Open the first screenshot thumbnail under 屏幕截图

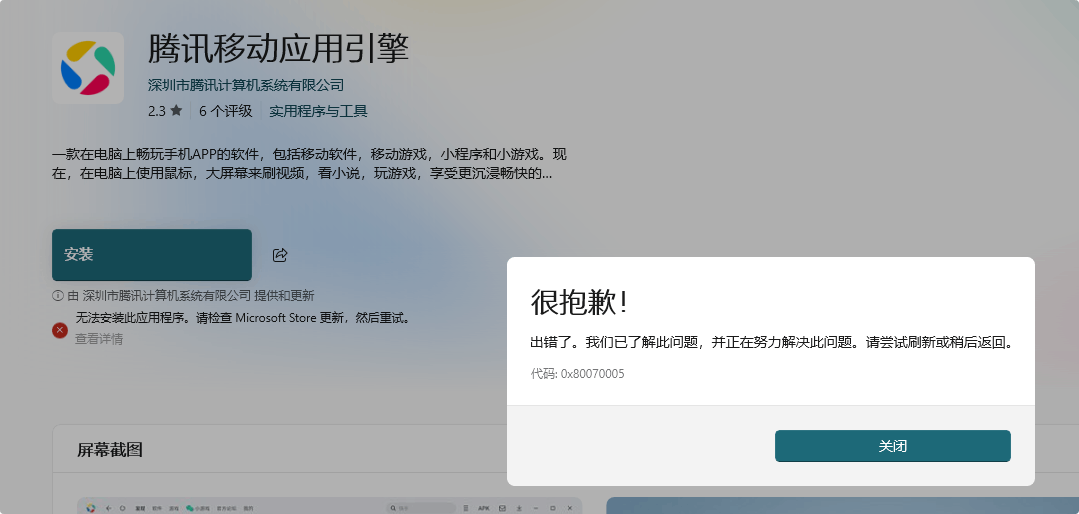(330, 506)
